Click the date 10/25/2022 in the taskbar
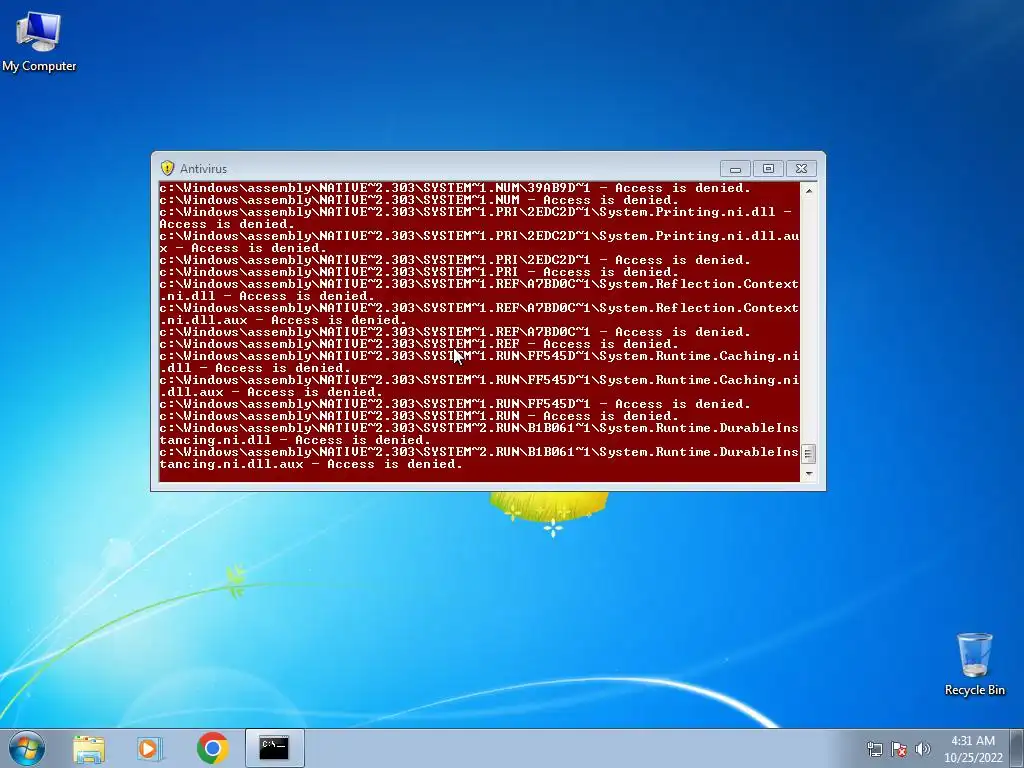Image resolution: width=1024 pixels, height=768 pixels. [x=973, y=758]
